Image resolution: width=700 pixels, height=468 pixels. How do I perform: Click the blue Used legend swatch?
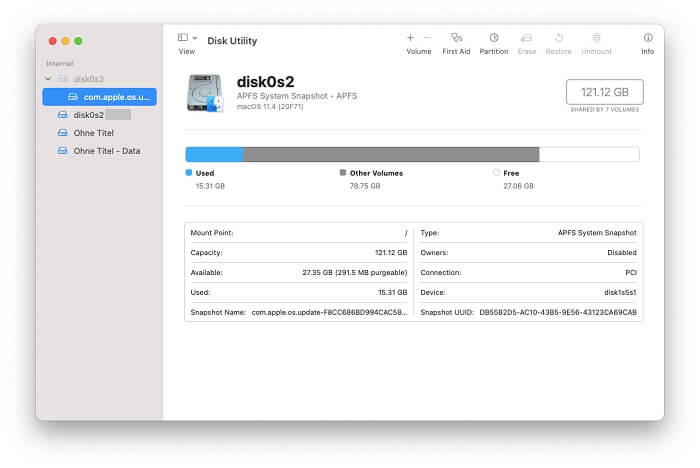coord(189,173)
